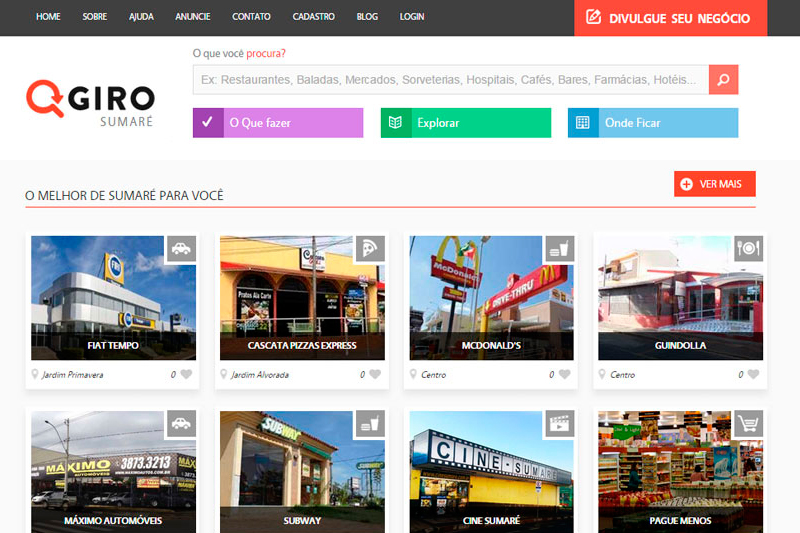This screenshot has width=800, height=533.
Task: Click the Ver Mais button
Action: click(714, 184)
